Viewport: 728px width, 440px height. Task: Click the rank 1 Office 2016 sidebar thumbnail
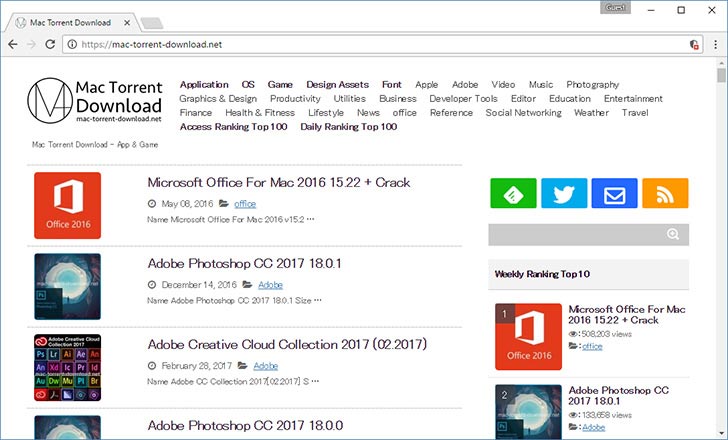click(x=528, y=336)
